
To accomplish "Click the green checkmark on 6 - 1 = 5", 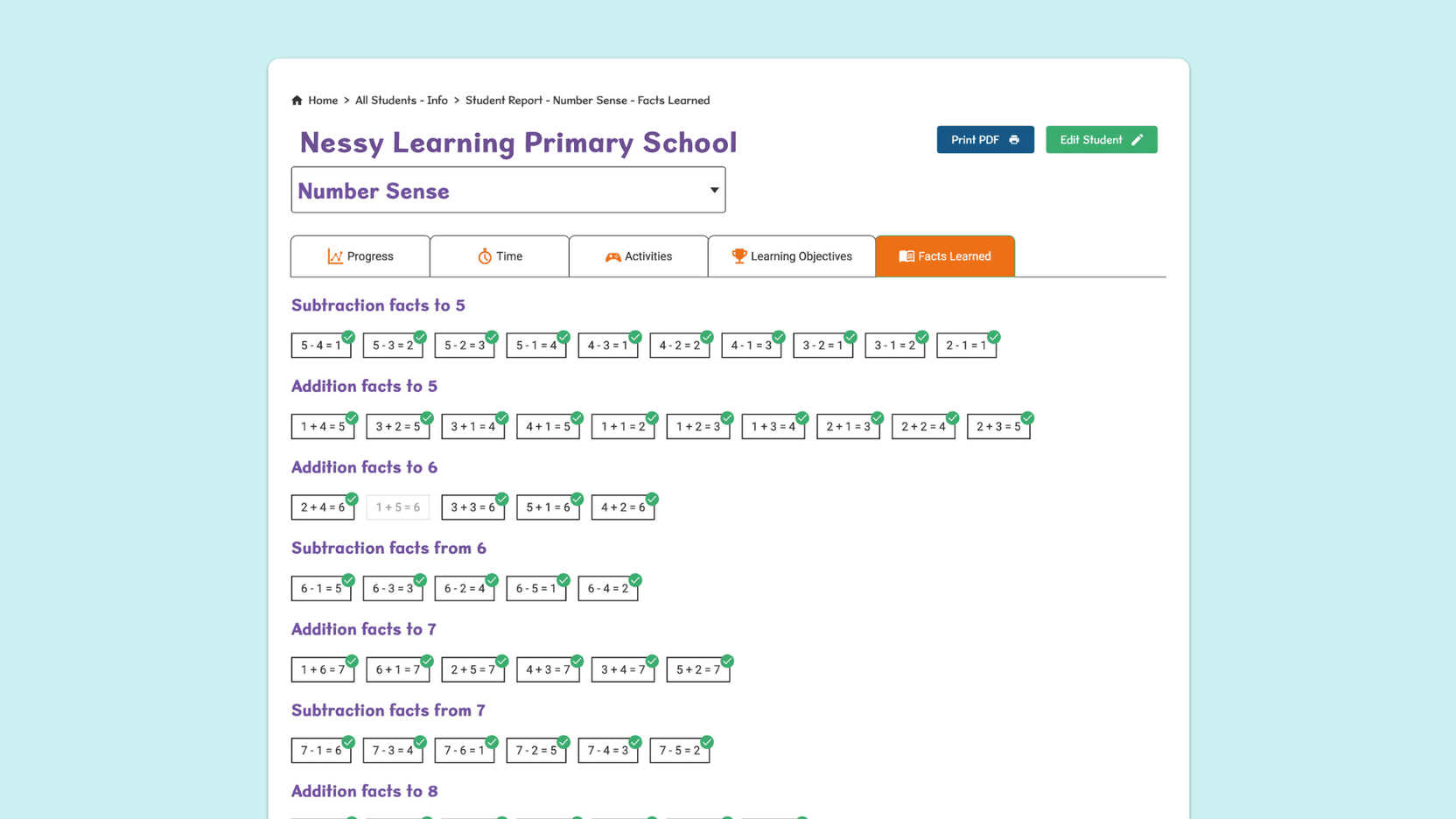I will [x=348, y=580].
